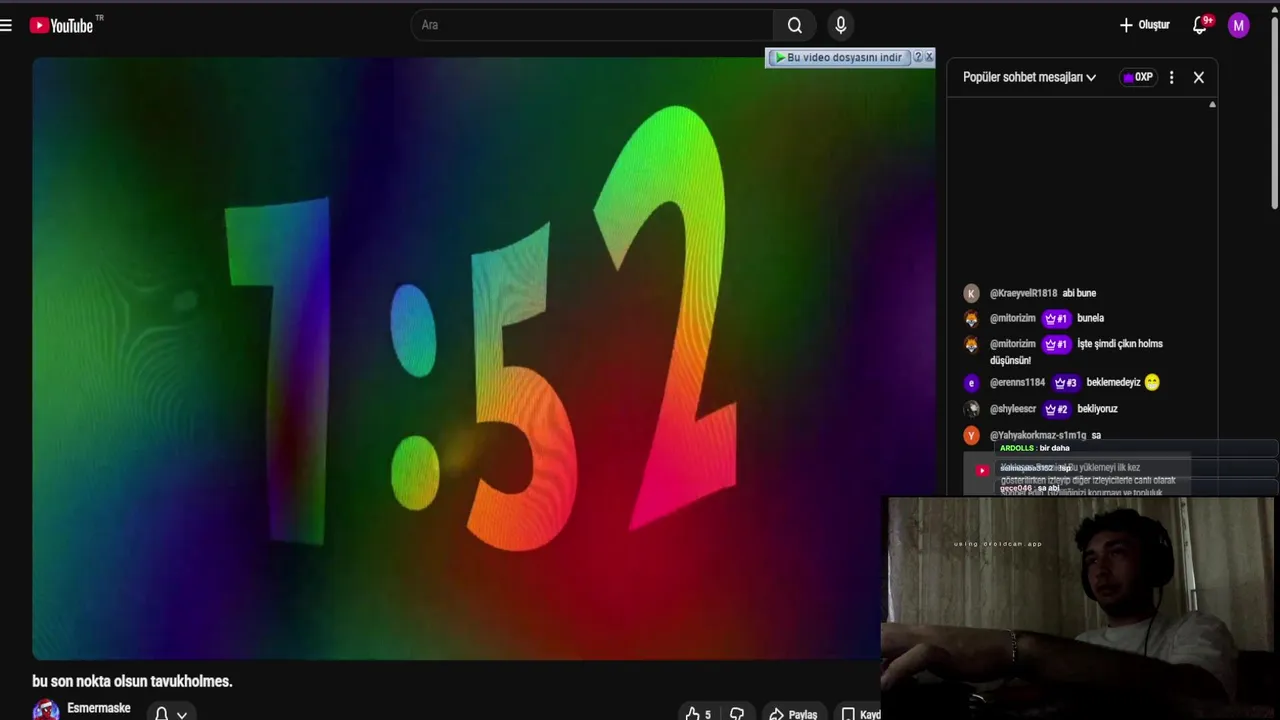Click the @erenns1184 chat avatar

click(x=971, y=382)
